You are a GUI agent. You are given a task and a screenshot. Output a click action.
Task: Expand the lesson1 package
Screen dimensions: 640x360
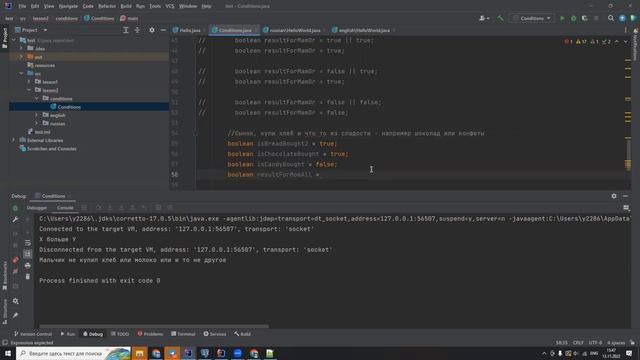click(x=29, y=82)
